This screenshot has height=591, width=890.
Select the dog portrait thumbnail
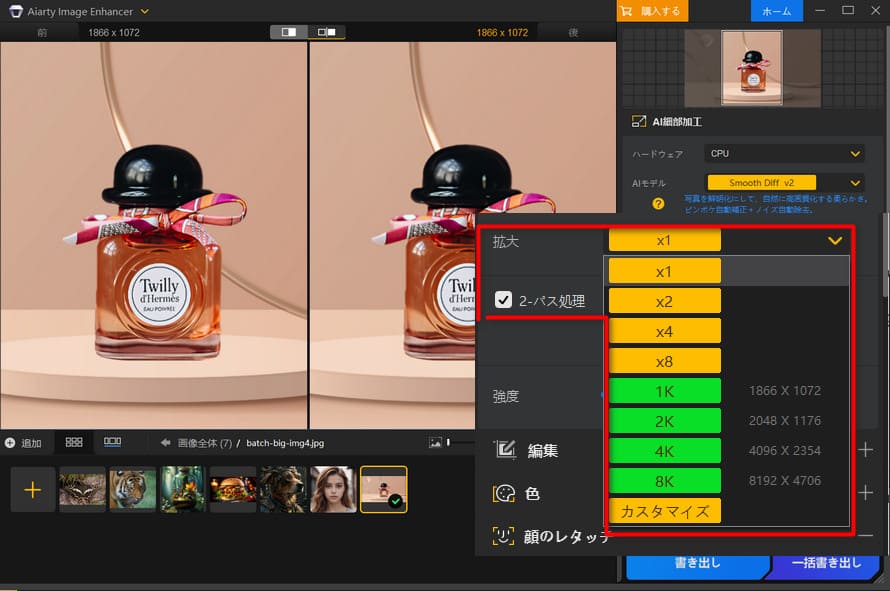click(283, 489)
